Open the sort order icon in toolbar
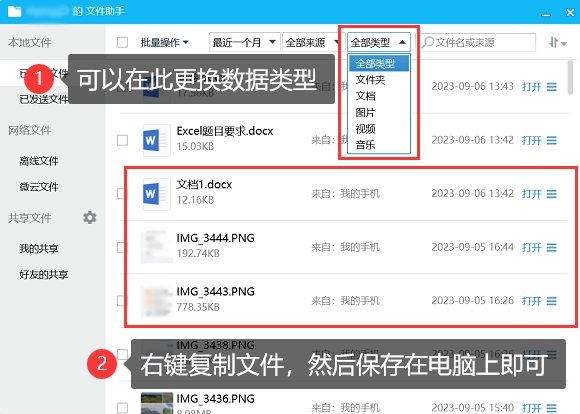 click(557, 43)
